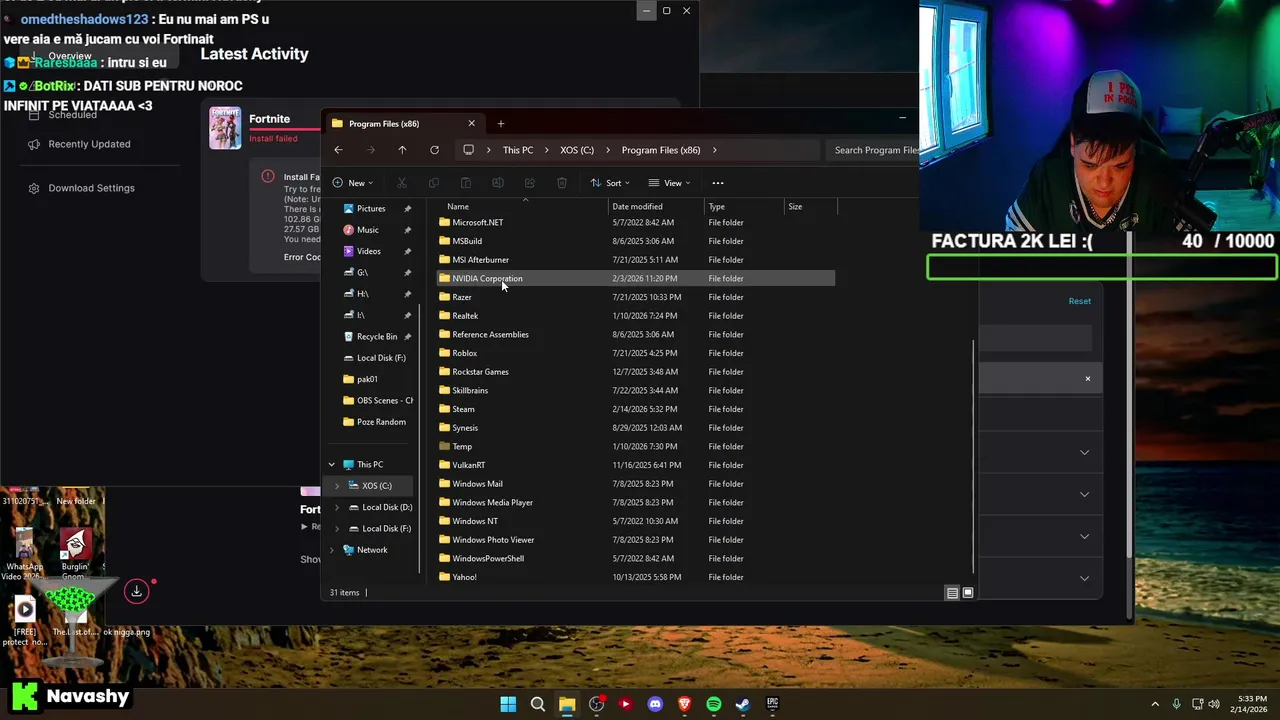Click This PC in address breadcrumb
This screenshot has width=1280, height=720.
pos(518,150)
